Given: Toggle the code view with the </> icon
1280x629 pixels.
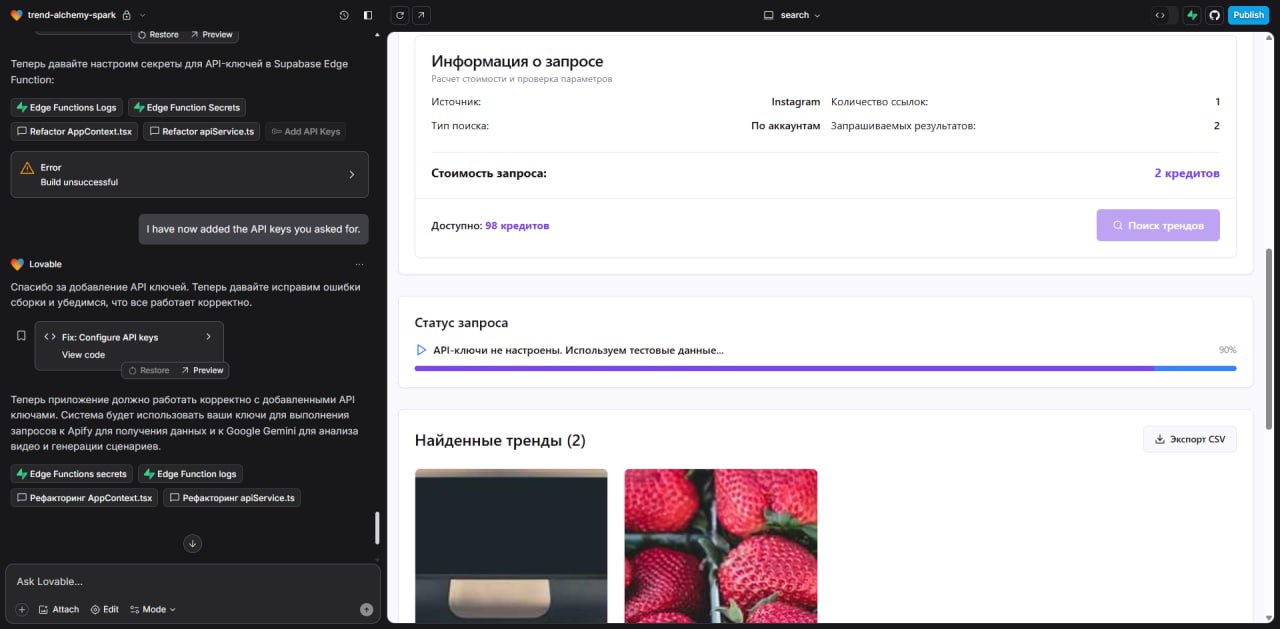Looking at the screenshot, I should click(1159, 15).
